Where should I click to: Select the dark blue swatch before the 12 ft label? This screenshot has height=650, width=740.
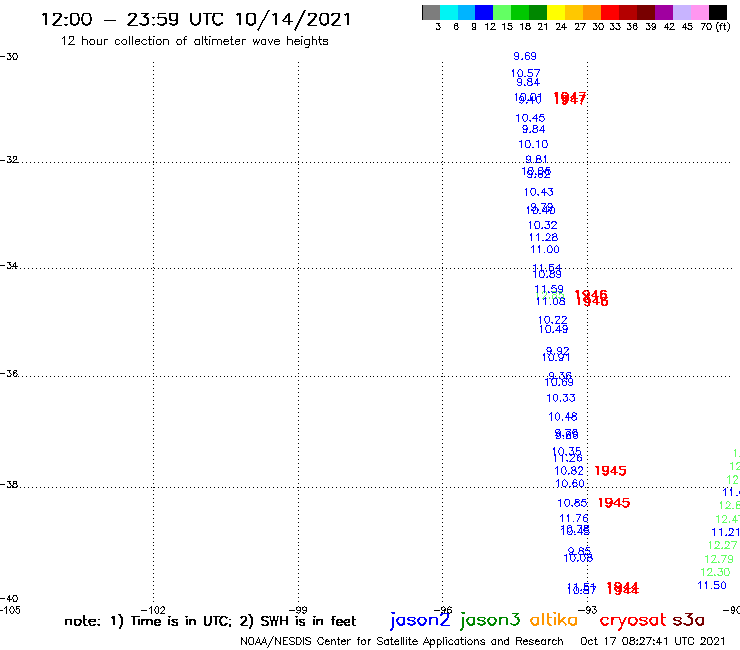(x=484, y=12)
